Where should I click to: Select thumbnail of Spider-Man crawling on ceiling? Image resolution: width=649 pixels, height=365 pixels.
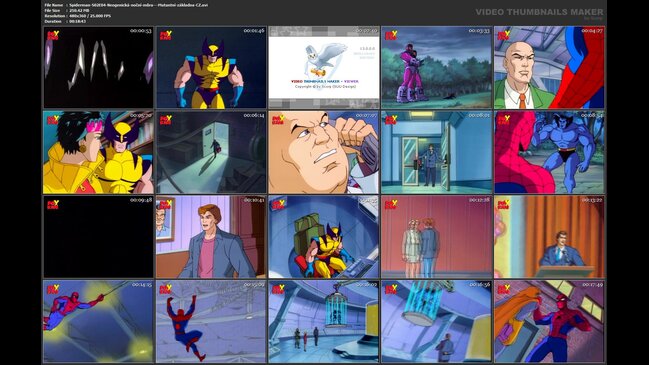[211, 322]
